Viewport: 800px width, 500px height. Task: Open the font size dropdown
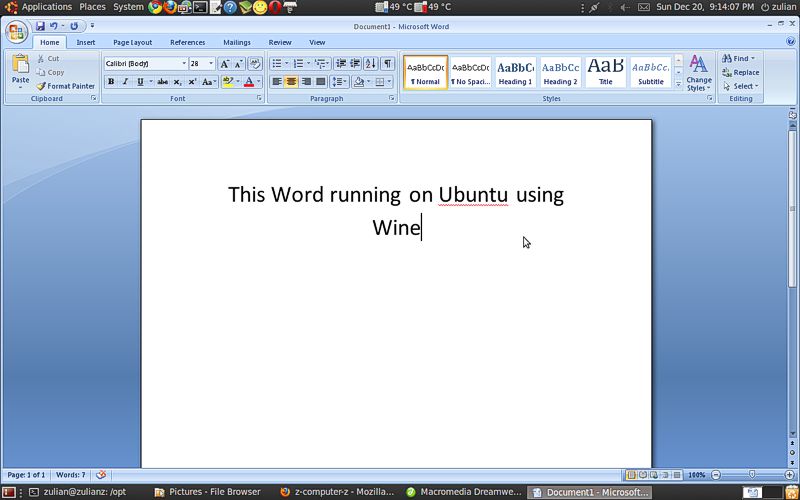tap(211, 64)
